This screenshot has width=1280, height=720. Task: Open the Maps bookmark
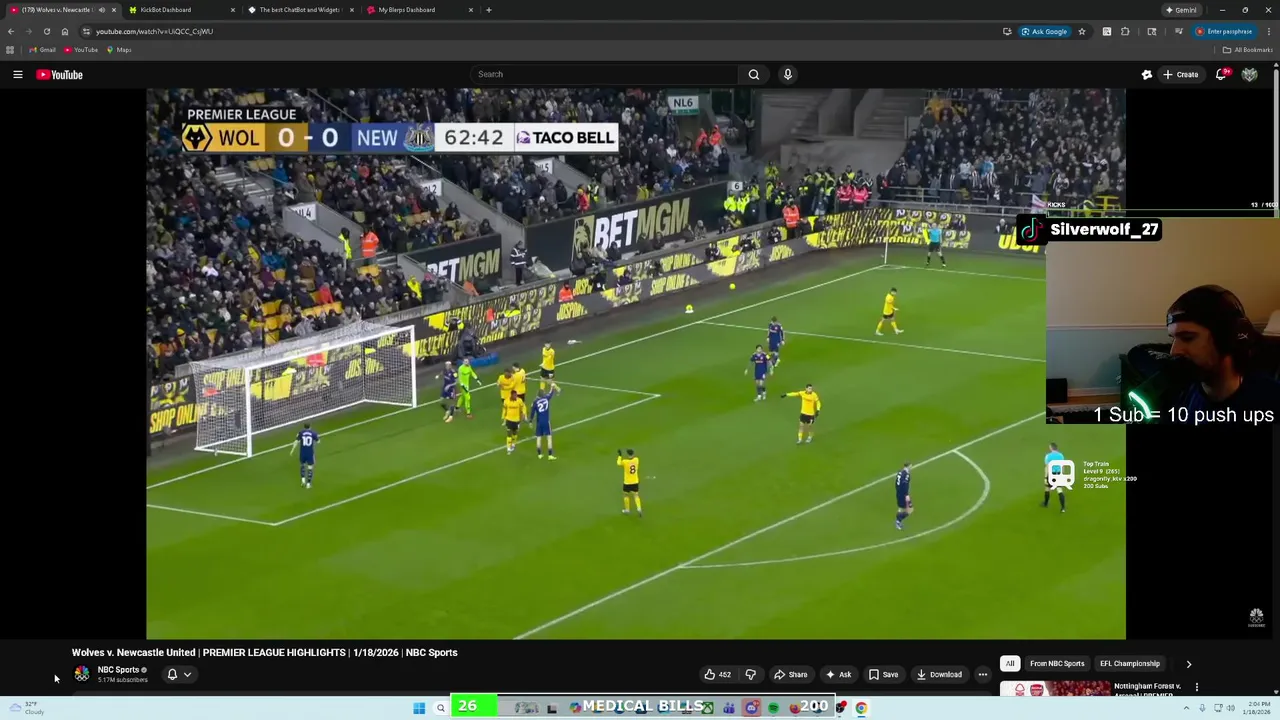tap(120, 50)
